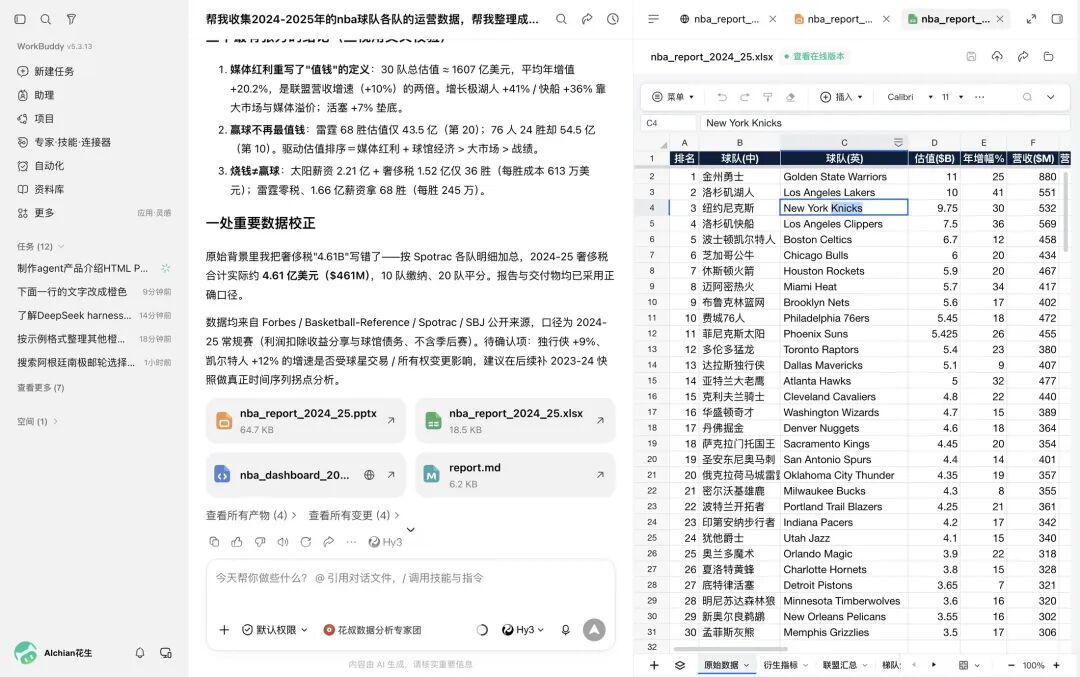Switch to the 衍生指标 sheet
The width and height of the screenshot is (1080, 677).
tap(780, 665)
